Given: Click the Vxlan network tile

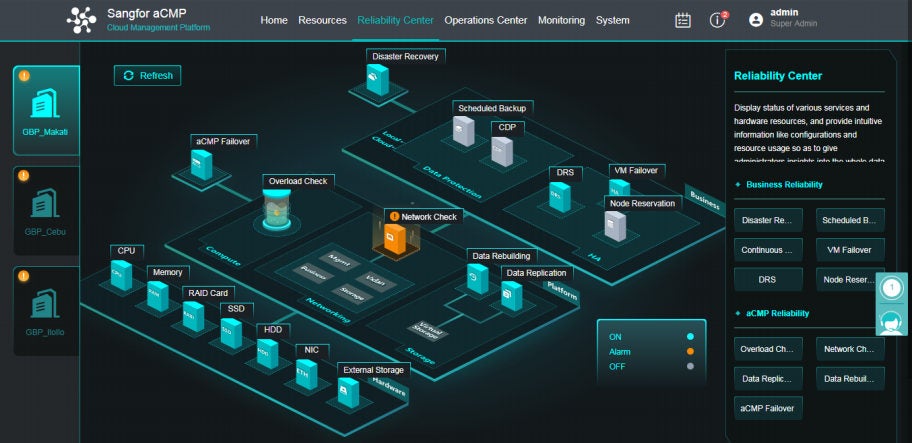Looking at the screenshot, I should [374, 281].
